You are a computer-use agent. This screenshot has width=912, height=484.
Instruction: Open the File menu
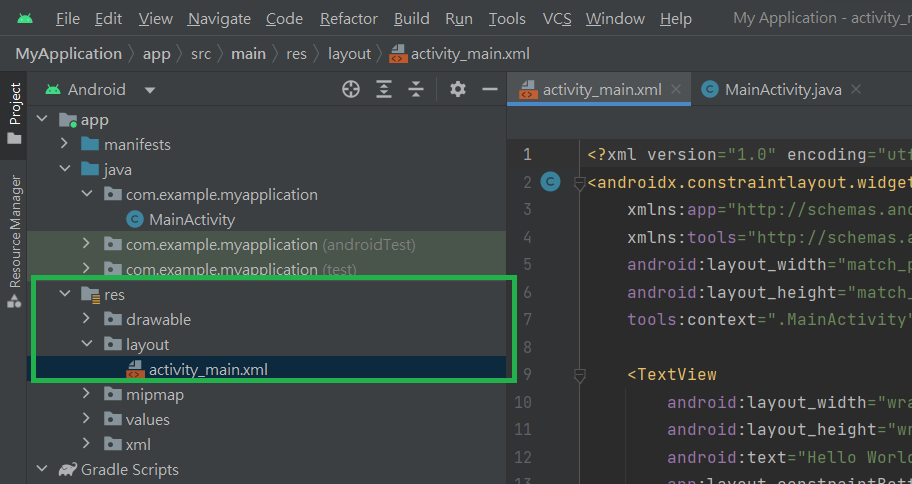click(x=68, y=19)
